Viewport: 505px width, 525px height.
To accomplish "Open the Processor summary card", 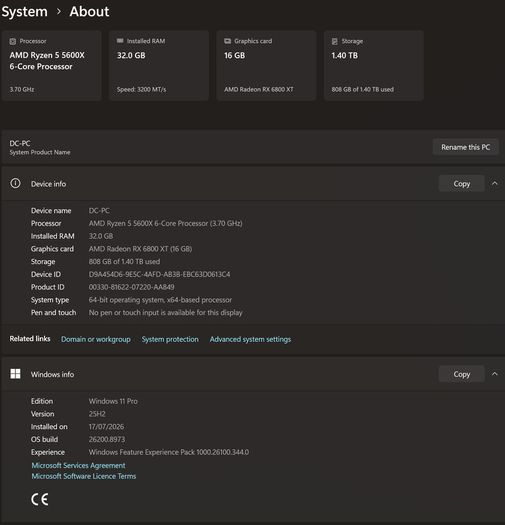I will click(x=52, y=65).
